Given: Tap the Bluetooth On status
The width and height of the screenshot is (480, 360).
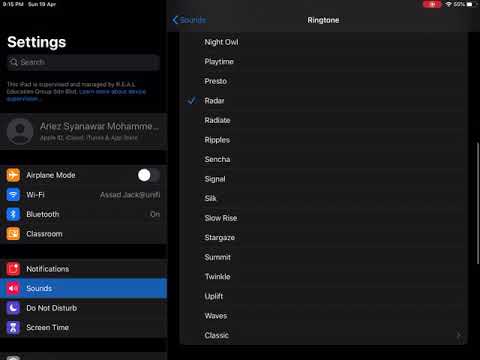Looking at the screenshot, I should (x=155, y=214).
